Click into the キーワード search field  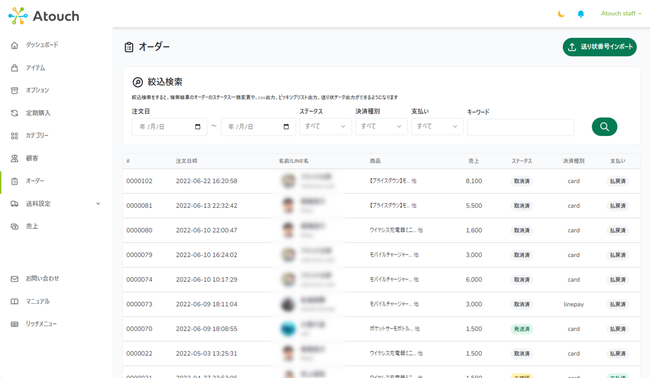pyautogui.click(x=521, y=127)
